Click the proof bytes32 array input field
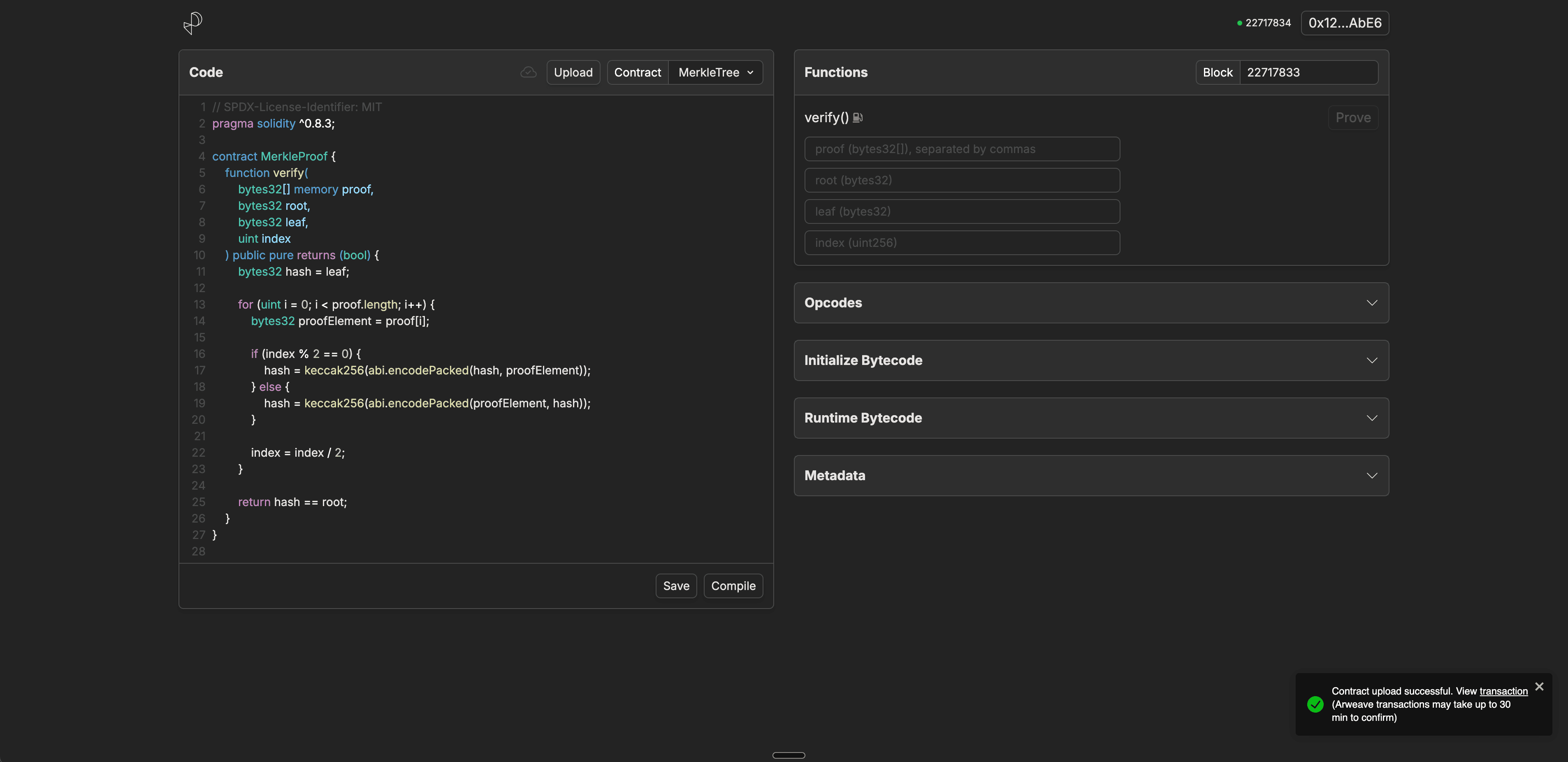The height and width of the screenshot is (762, 1568). (x=962, y=149)
